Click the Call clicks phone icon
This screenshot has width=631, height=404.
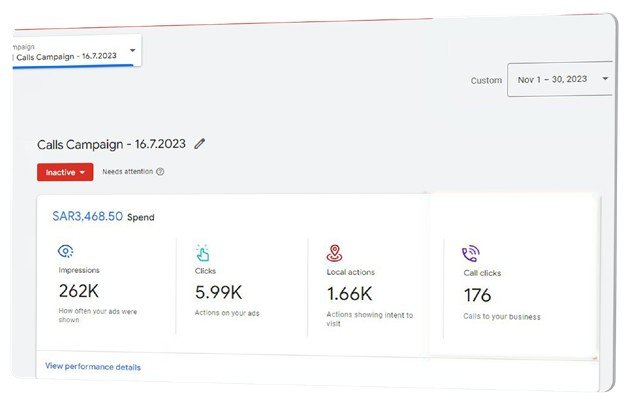470,254
